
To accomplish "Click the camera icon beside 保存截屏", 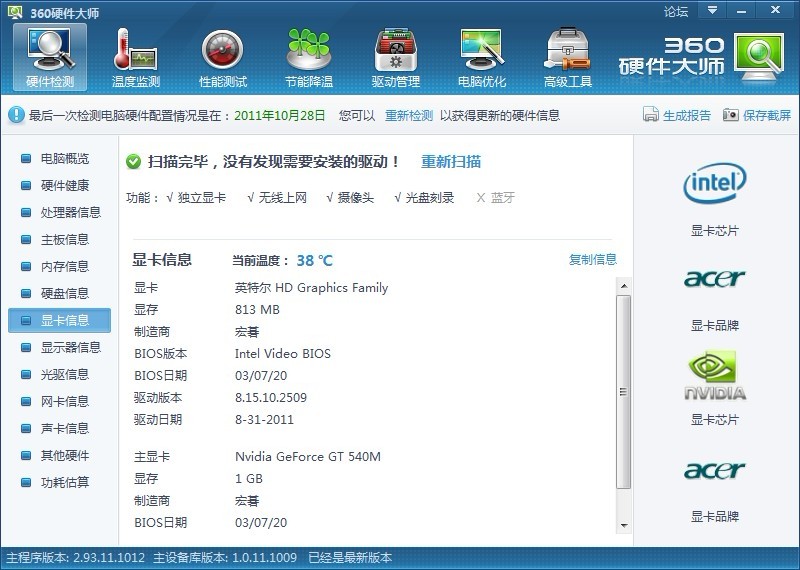I will pyautogui.click(x=731, y=115).
